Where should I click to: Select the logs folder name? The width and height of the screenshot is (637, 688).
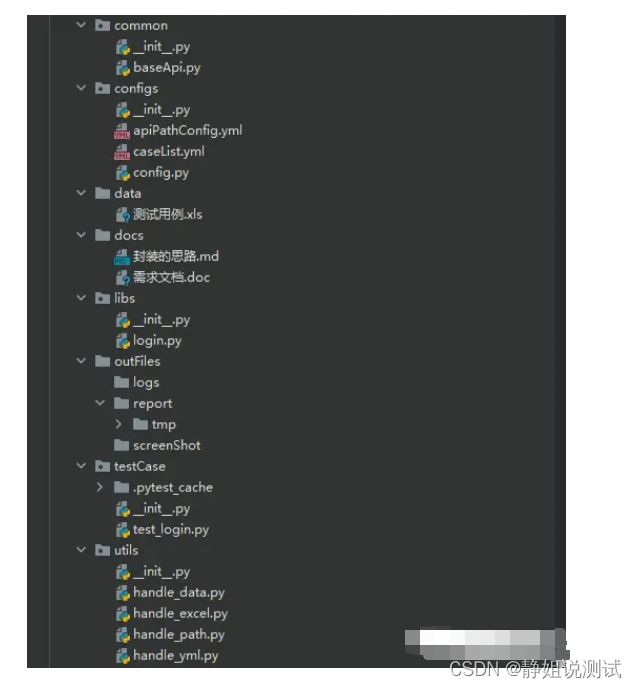[146, 383]
